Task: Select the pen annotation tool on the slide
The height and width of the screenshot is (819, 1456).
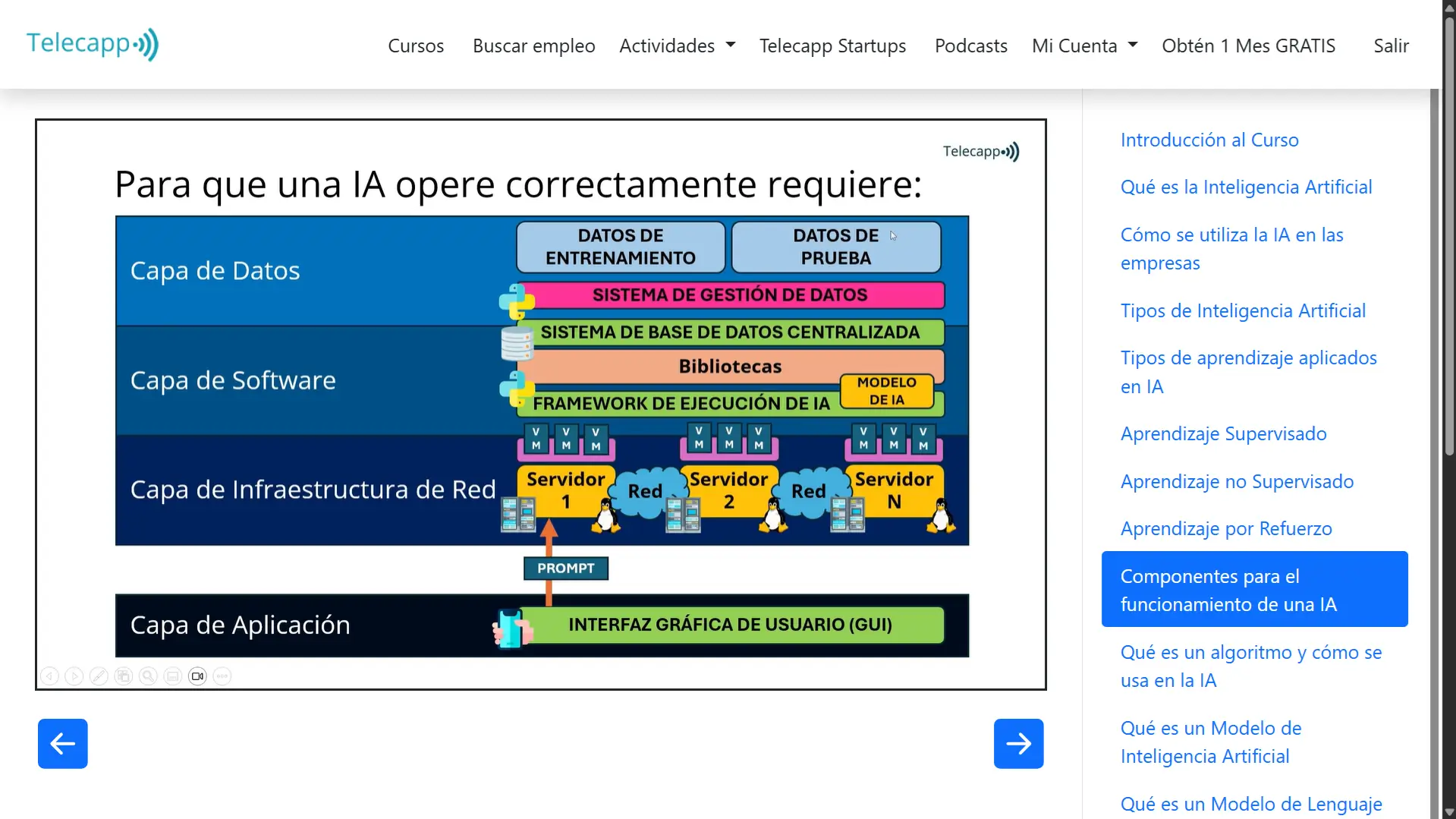Action: pos(99,676)
